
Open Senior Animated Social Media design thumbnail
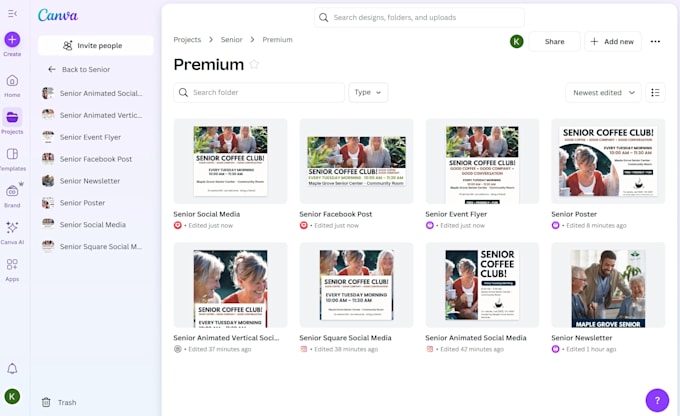pyautogui.click(x=482, y=285)
